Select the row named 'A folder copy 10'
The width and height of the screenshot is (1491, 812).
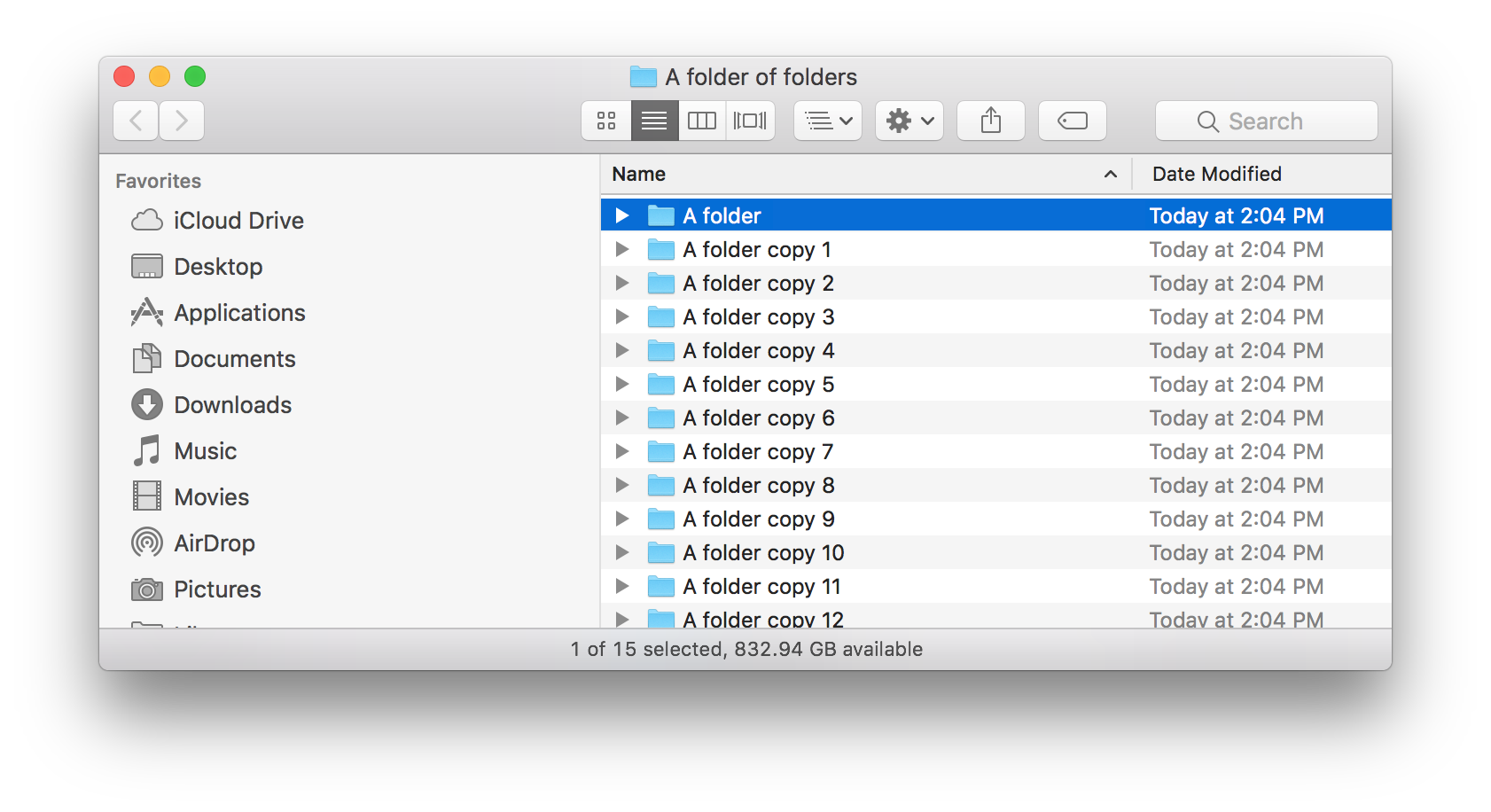[x=996, y=552]
